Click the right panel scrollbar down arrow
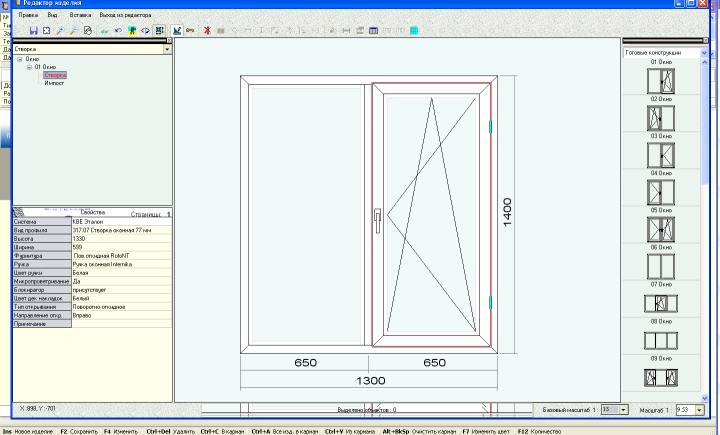 pyautogui.click(x=705, y=398)
